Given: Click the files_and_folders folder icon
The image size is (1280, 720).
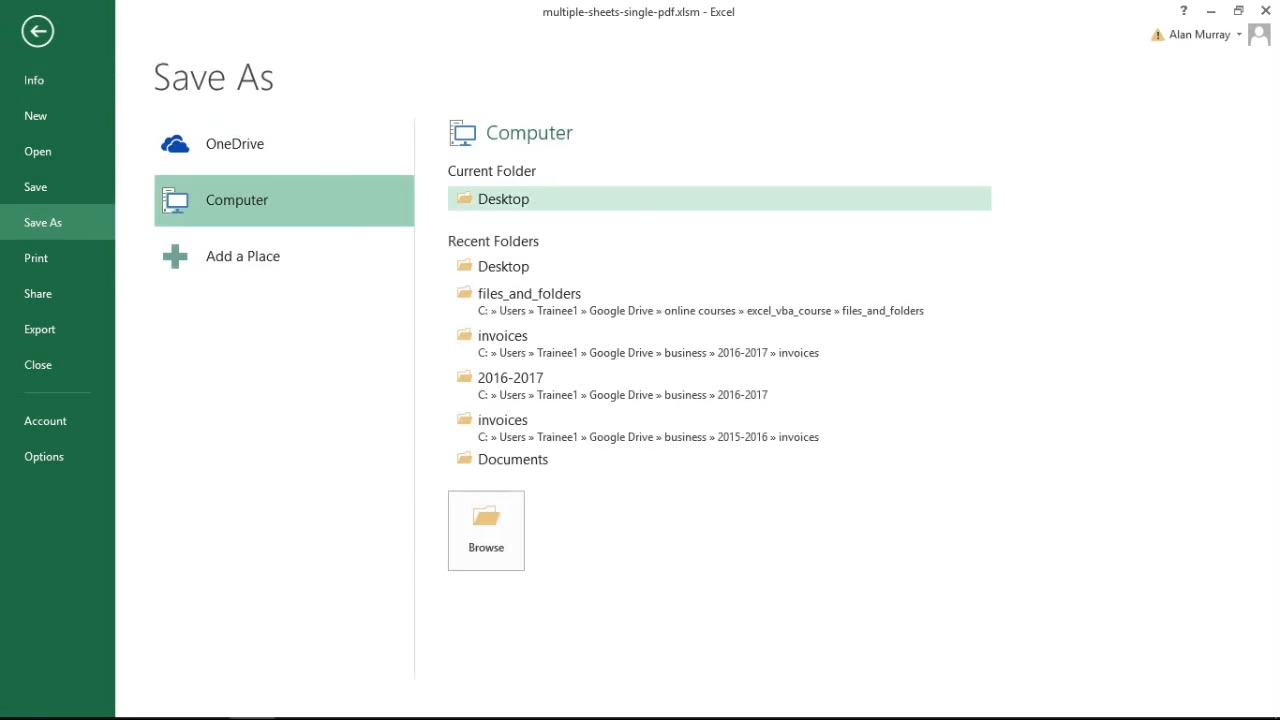Looking at the screenshot, I should tap(464, 292).
